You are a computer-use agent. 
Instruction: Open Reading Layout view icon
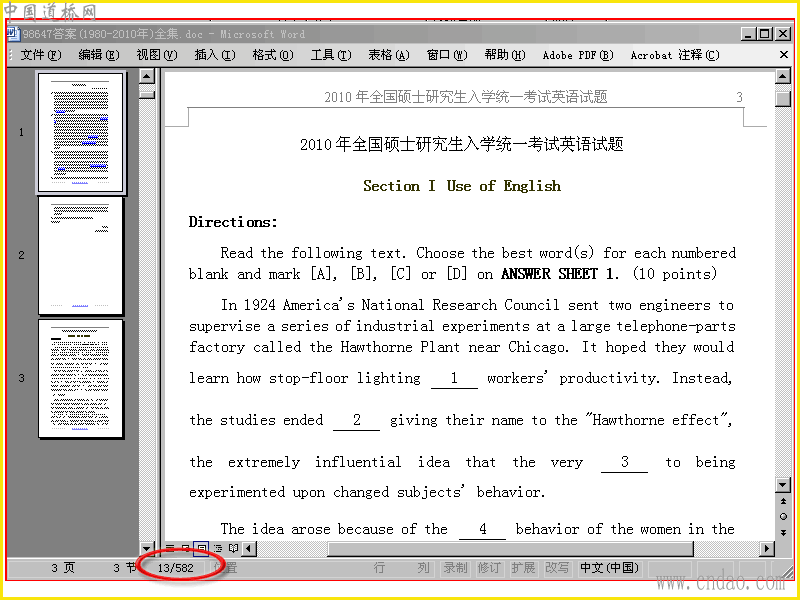tap(233, 548)
